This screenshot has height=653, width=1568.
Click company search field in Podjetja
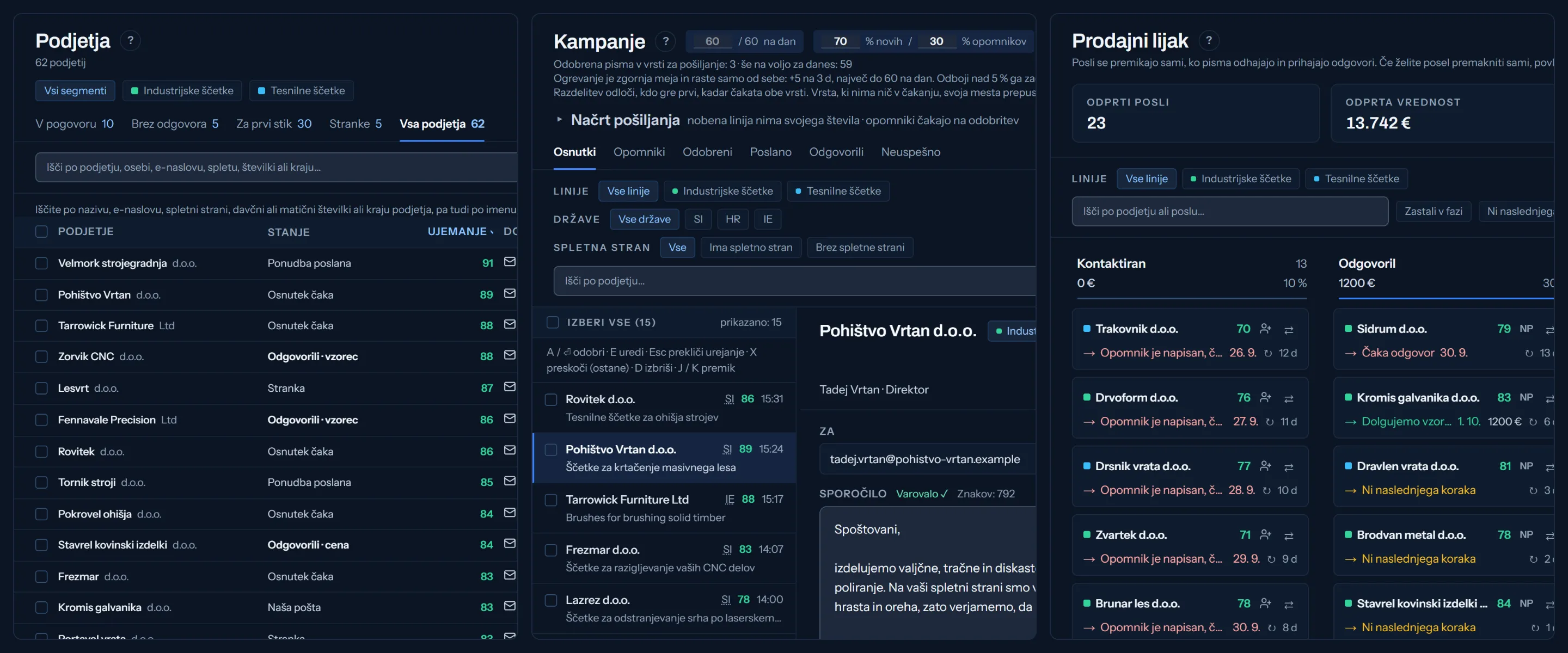277,168
